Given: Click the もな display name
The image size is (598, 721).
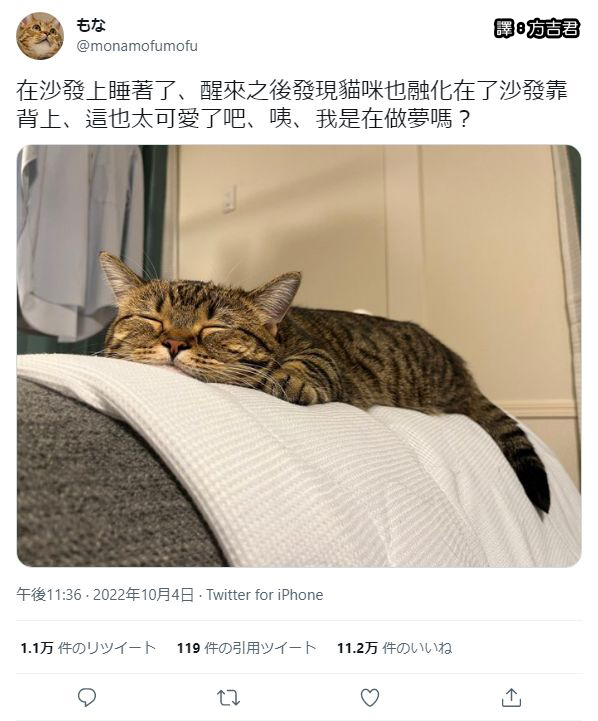Looking at the screenshot, I should (x=91, y=25).
